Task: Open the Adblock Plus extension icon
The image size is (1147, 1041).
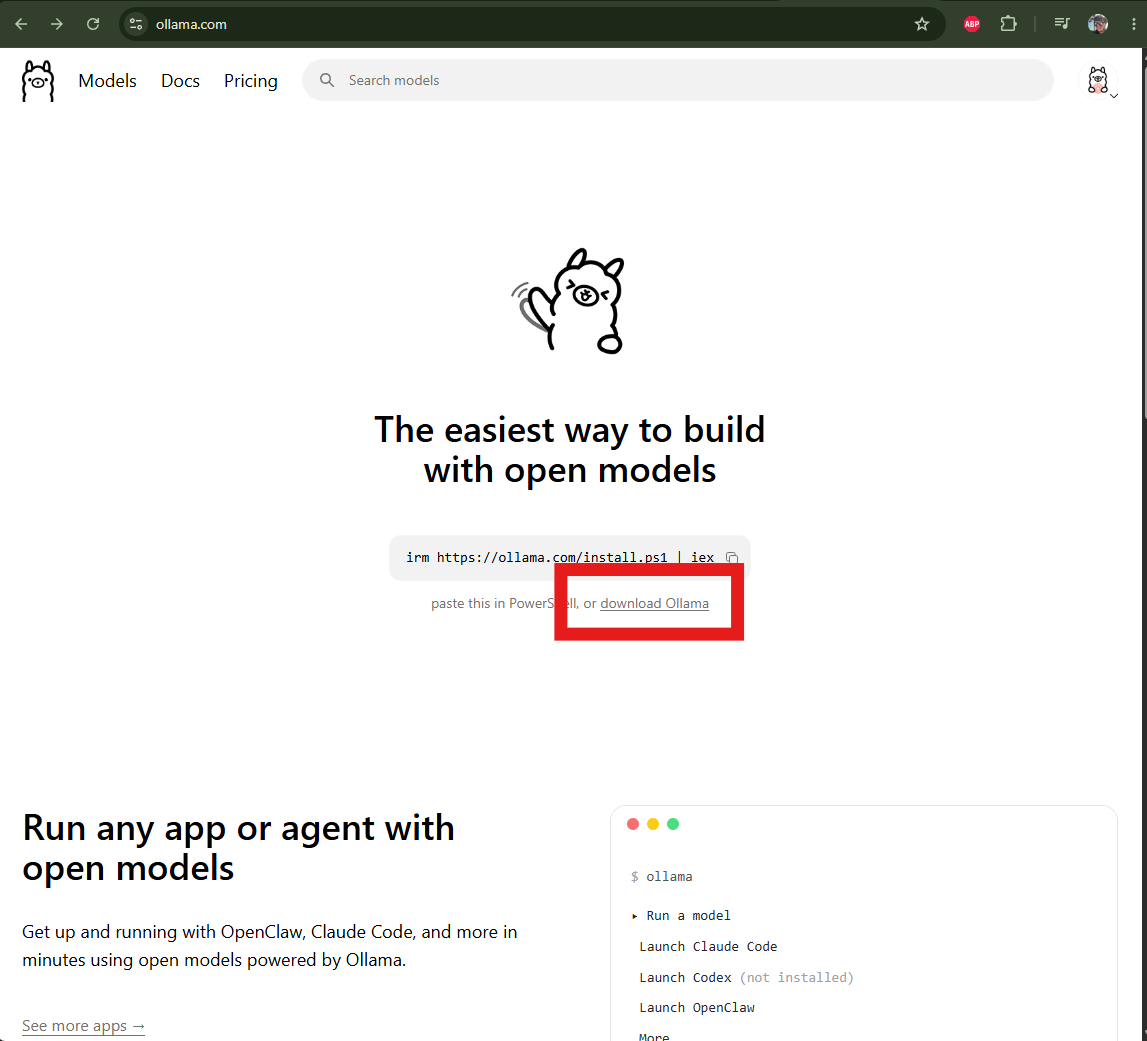Action: pyautogui.click(x=971, y=24)
